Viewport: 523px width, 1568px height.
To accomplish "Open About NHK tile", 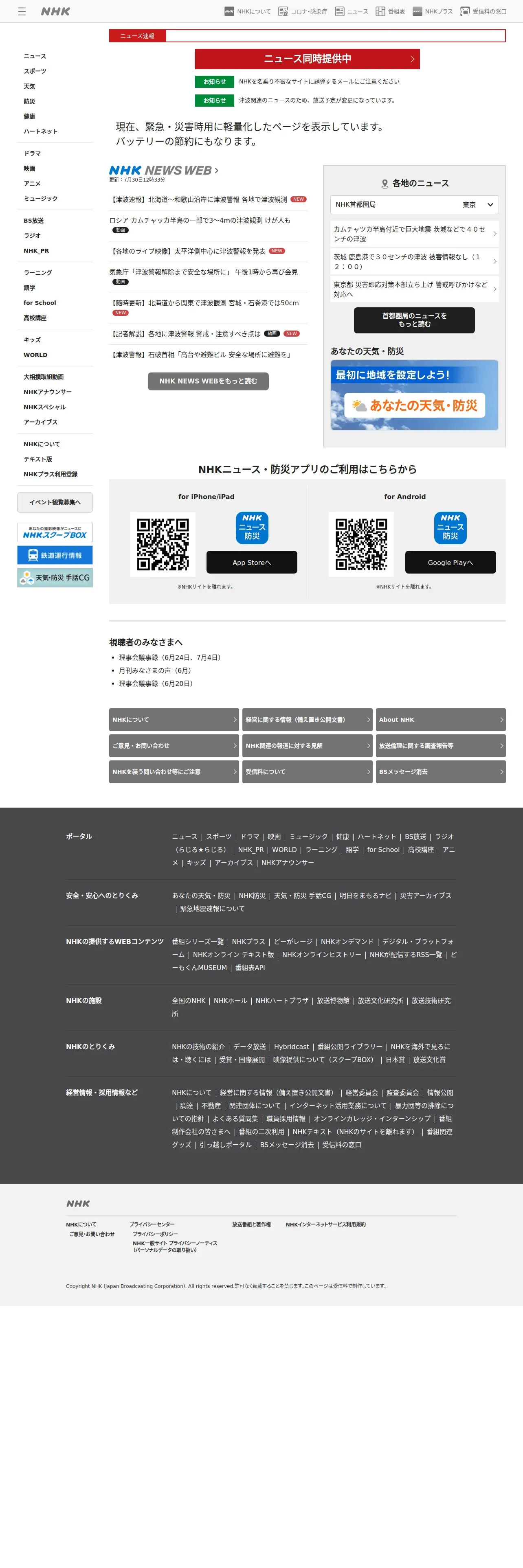I will click(x=441, y=719).
